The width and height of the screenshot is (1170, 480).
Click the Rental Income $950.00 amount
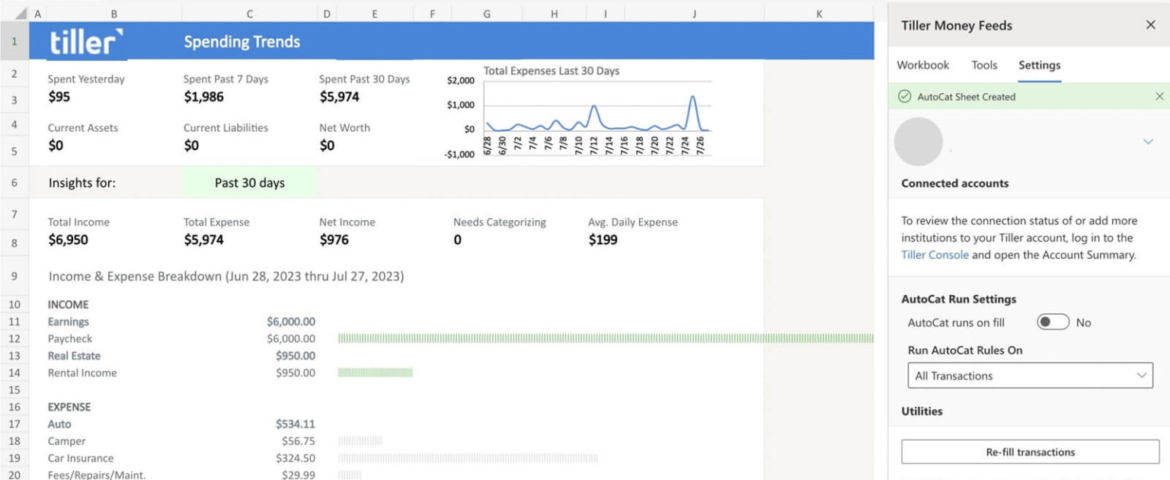(295, 373)
